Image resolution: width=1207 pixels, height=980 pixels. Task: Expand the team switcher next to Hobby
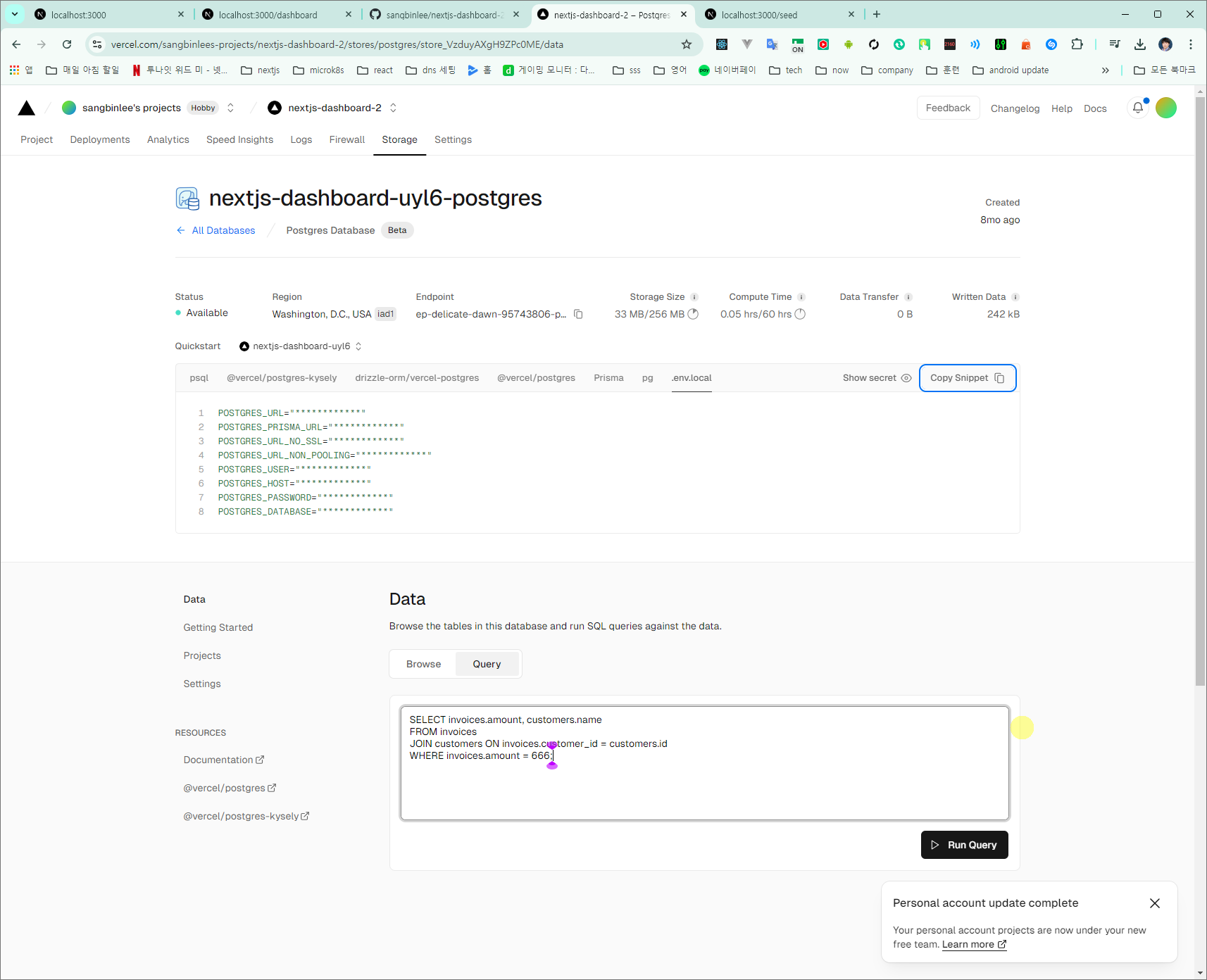pos(230,108)
